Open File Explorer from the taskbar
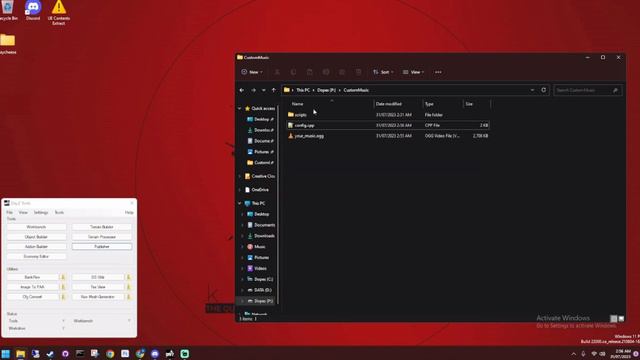This screenshot has width=640, height=360. point(20,353)
